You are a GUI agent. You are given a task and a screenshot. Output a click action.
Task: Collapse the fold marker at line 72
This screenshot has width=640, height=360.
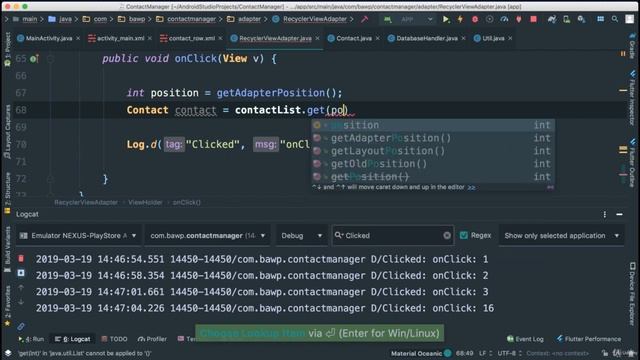[51, 179]
